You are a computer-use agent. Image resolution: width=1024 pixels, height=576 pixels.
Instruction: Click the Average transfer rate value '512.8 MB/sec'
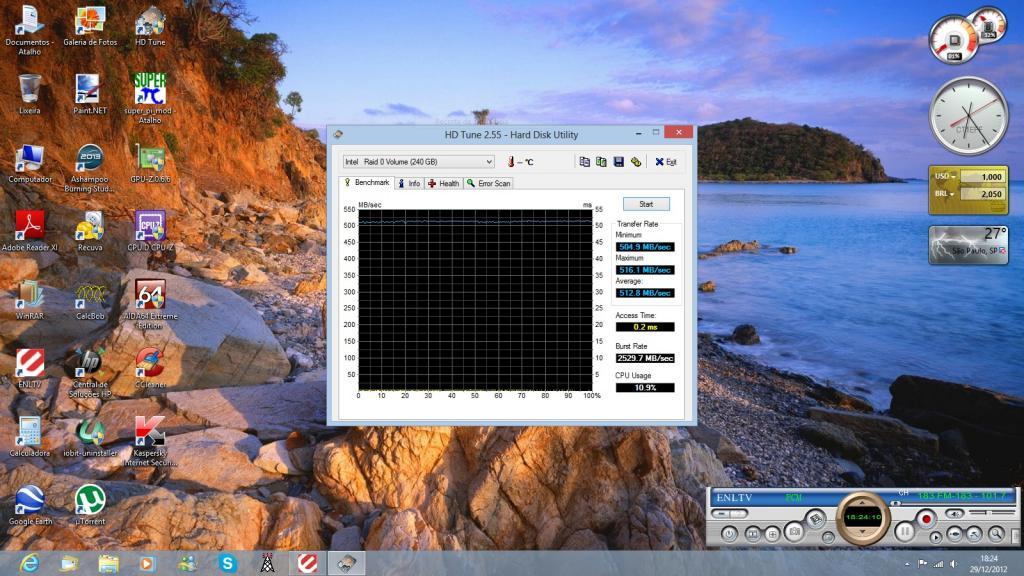[645, 293]
